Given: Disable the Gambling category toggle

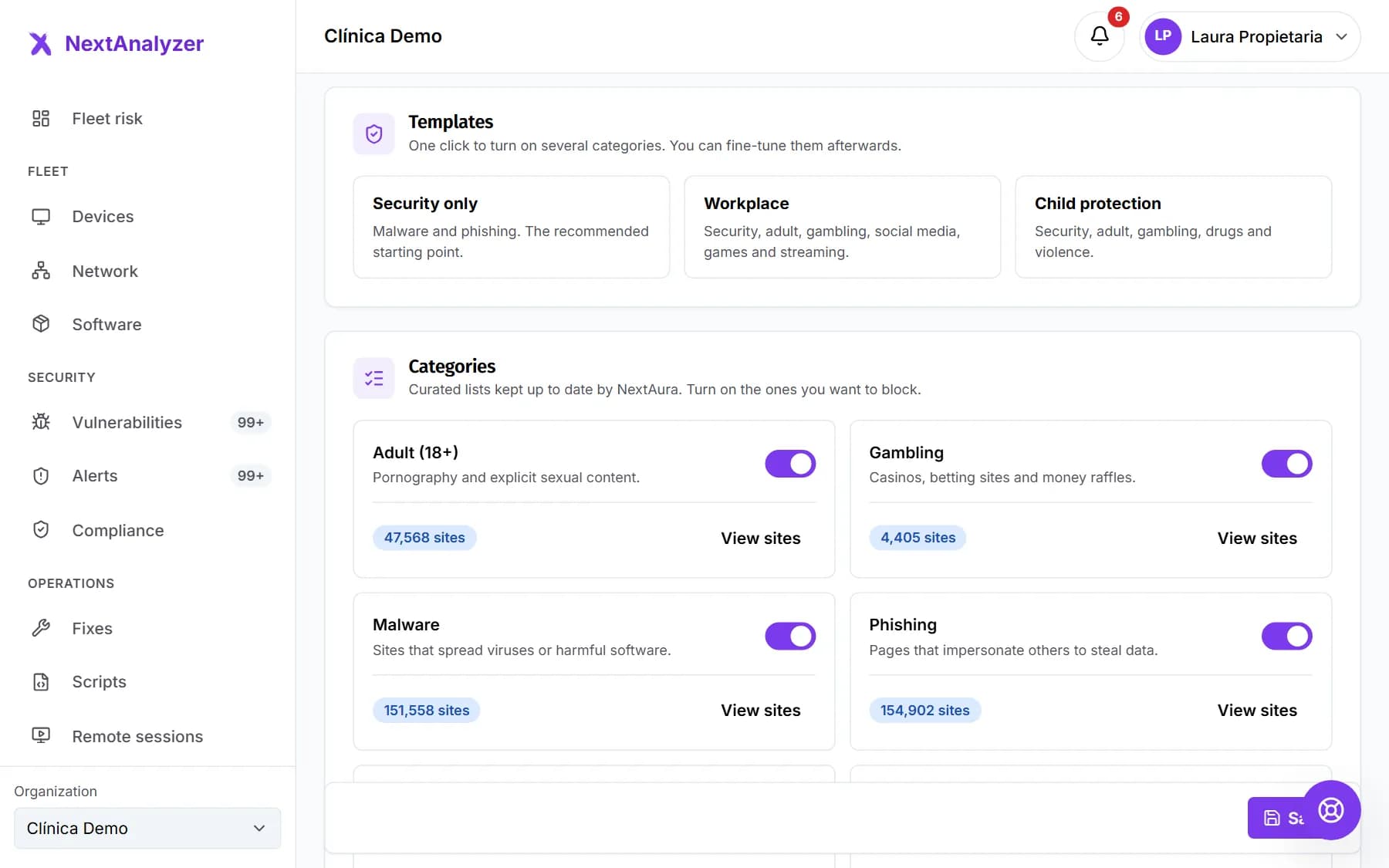Looking at the screenshot, I should coord(1286,464).
